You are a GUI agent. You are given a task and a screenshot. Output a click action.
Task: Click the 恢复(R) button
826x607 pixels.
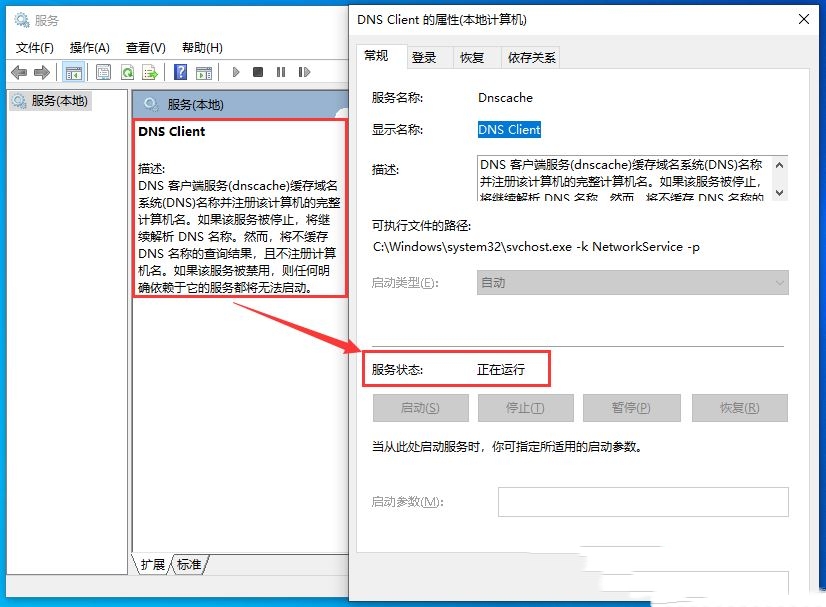(x=736, y=407)
